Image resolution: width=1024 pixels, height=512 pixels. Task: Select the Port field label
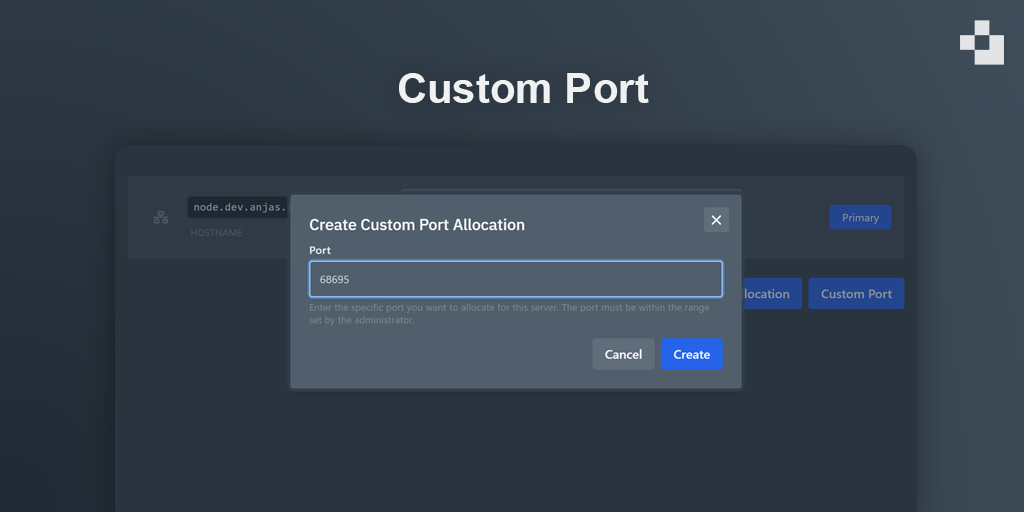[320, 250]
